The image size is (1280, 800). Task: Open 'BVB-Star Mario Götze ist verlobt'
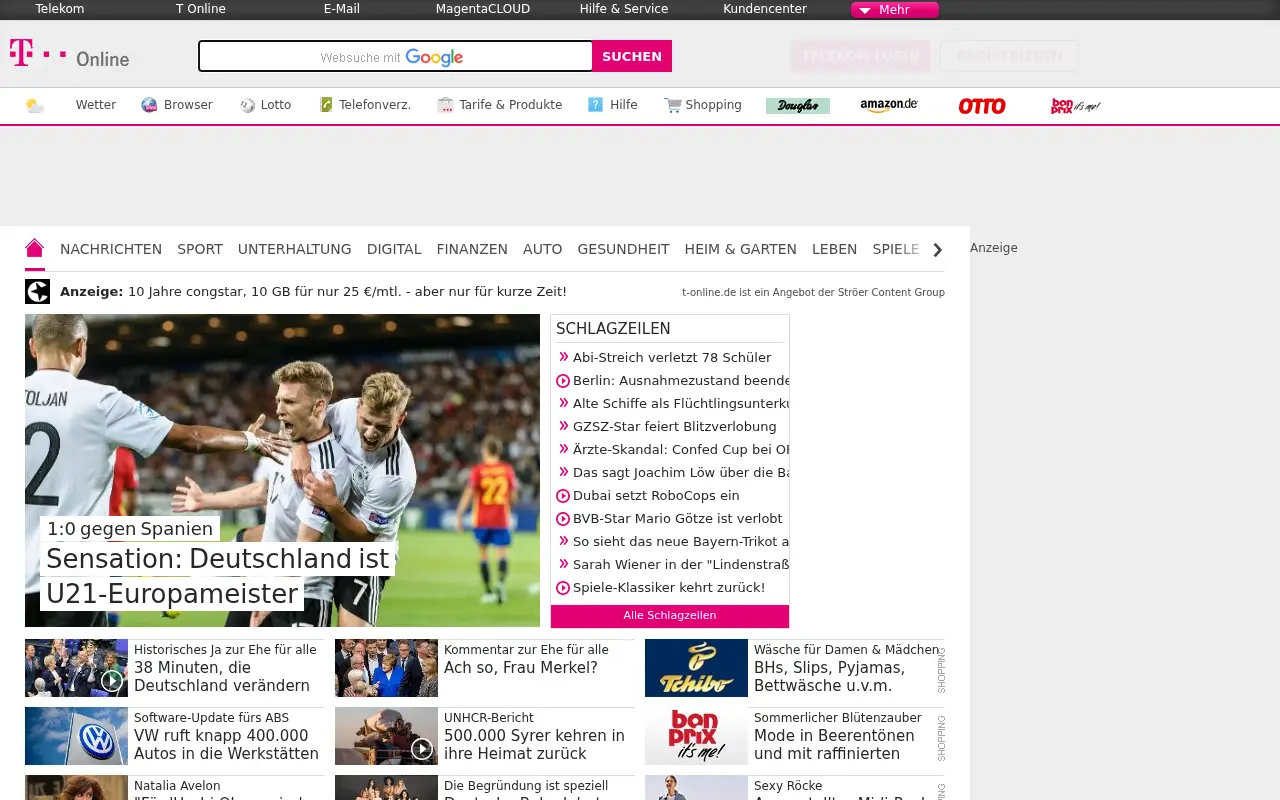pos(678,519)
